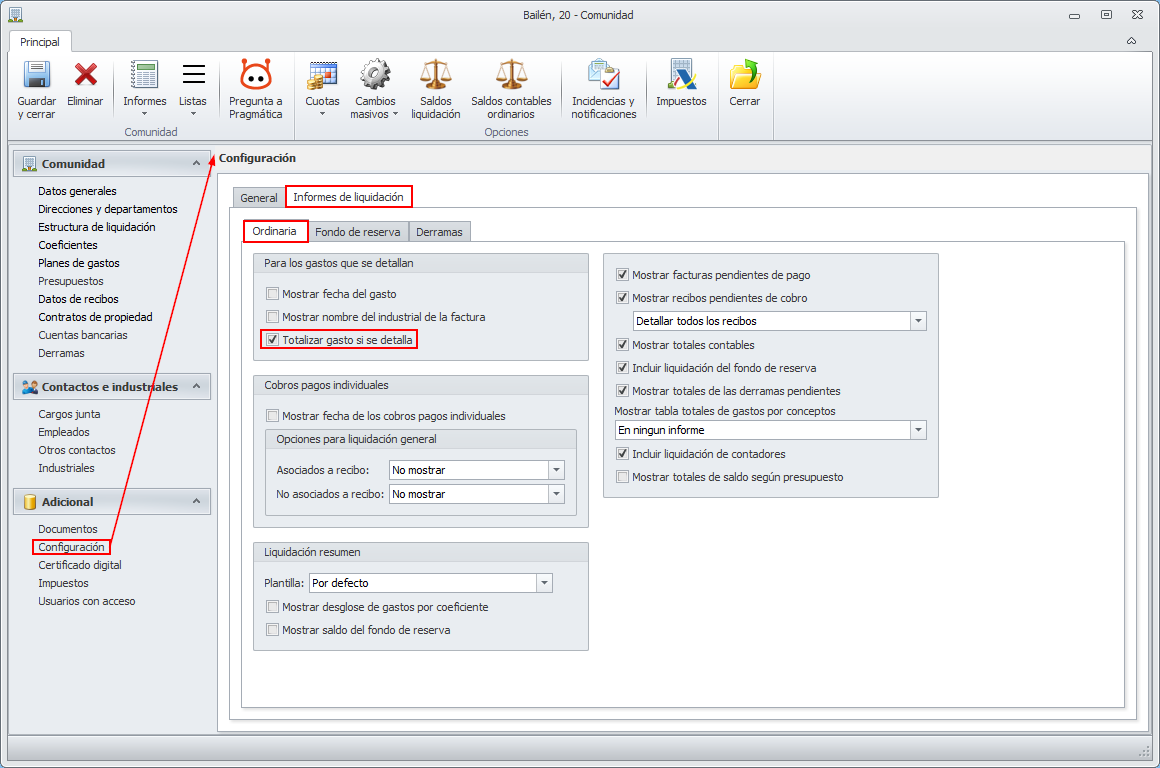
Task: Open Planes de gastos
Action: click(x=79, y=263)
